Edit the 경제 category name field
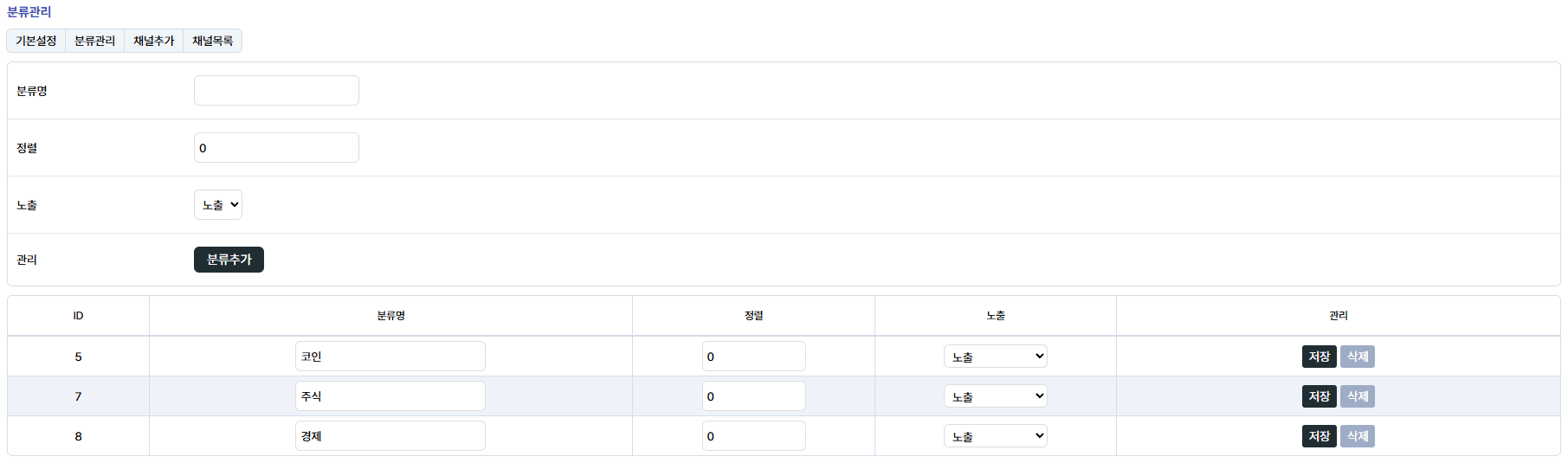The width and height of the screenshot is (1568, 463). (390, 436)
